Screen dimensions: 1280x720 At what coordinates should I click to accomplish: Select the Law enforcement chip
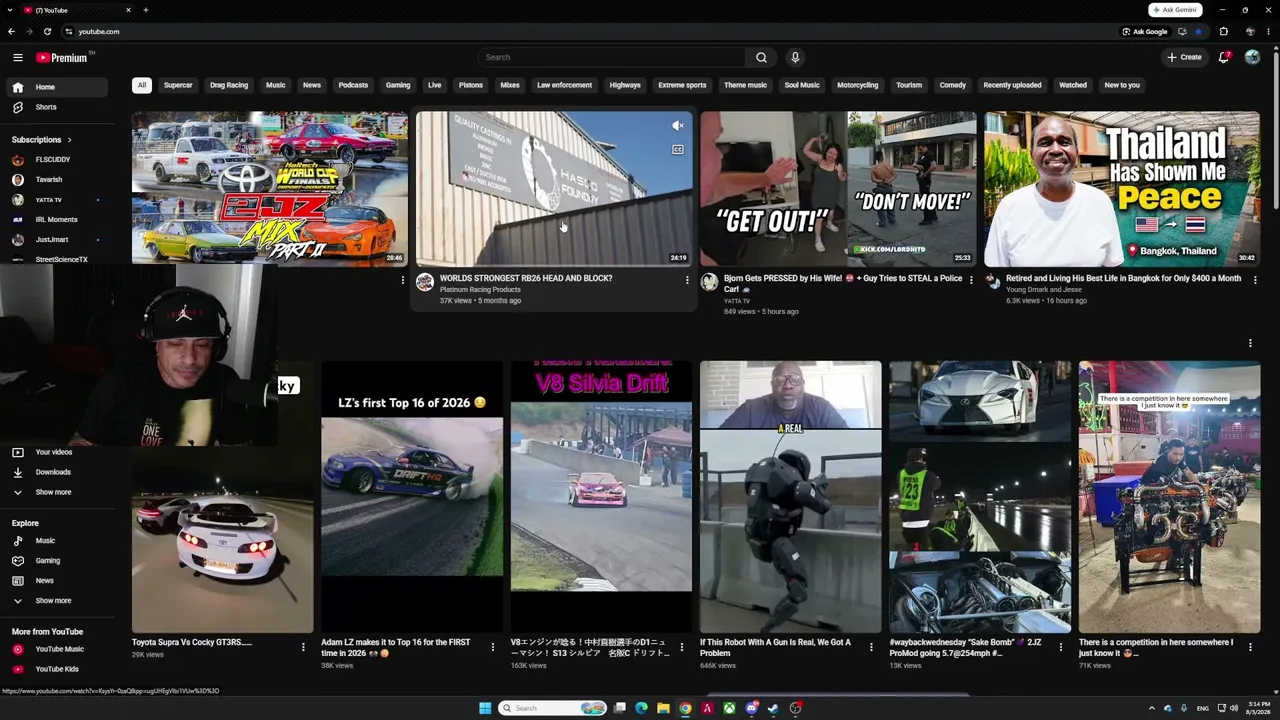tap(564, 85)
